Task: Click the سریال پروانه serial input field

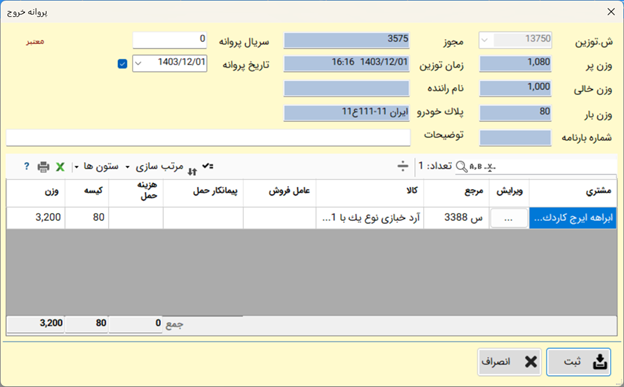Action: [x=170, y=40]
